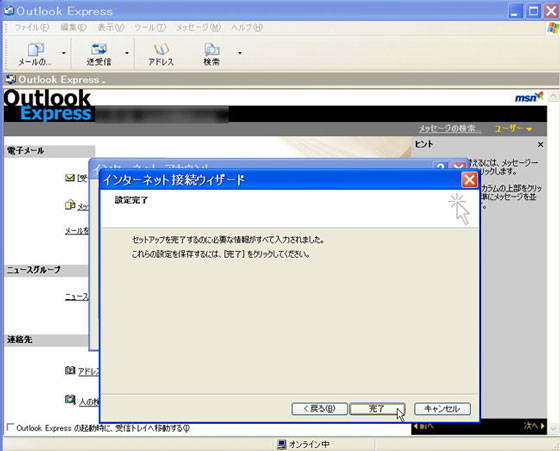Click the 戻る (Back) button in the wizard
560x451 pixels.
click(319, 409)
